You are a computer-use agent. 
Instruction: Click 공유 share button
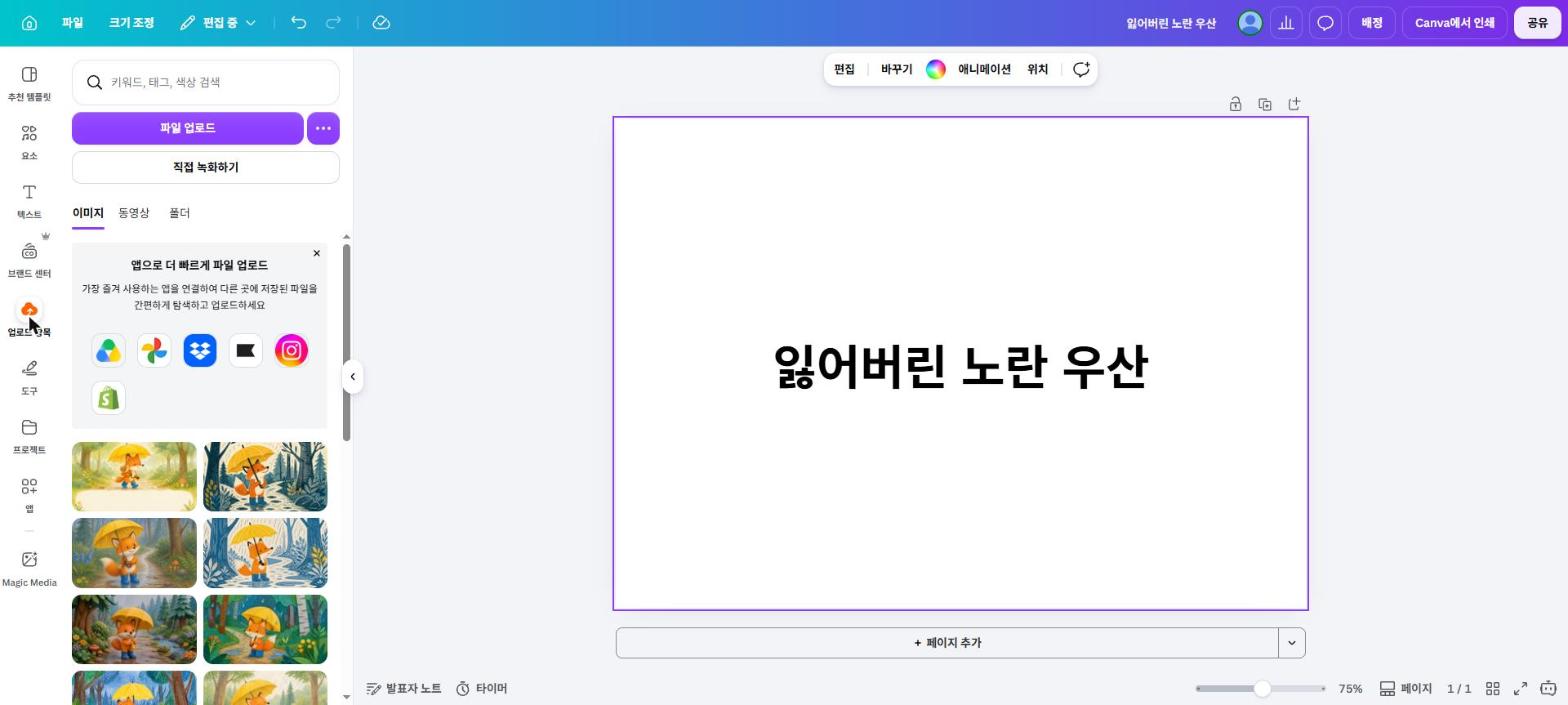pos(1538,23)
